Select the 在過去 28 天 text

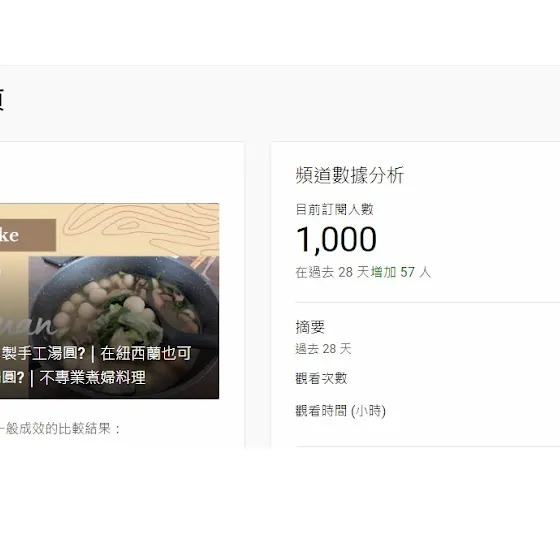(332, 272)
